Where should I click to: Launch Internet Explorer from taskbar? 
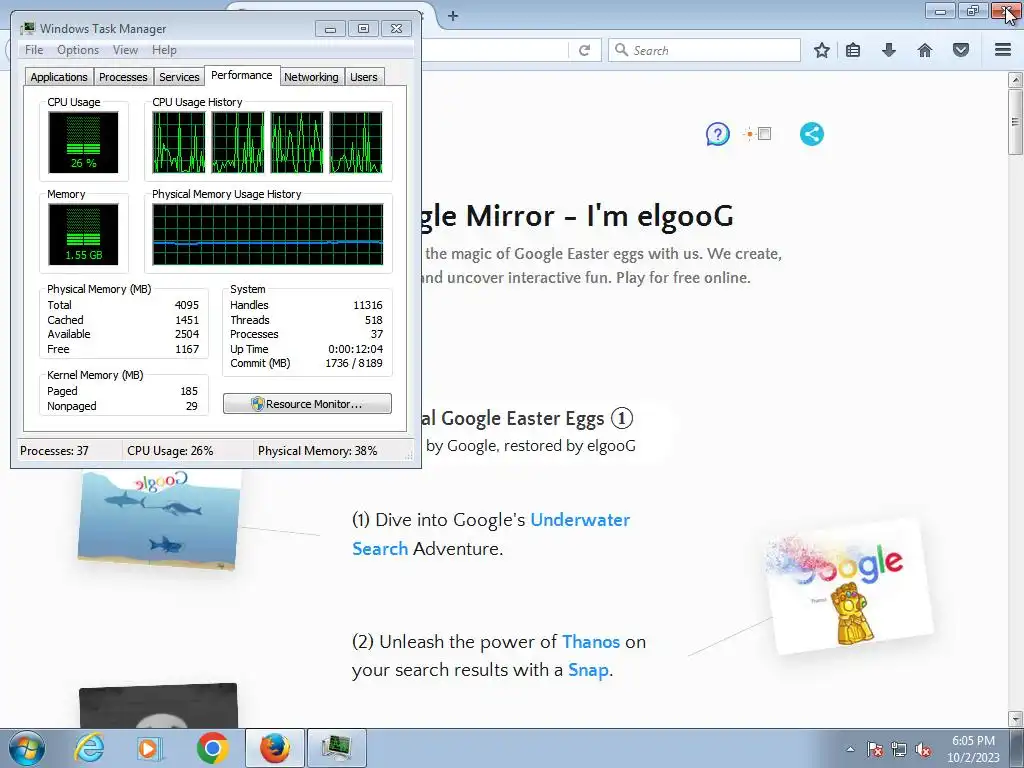89,748
